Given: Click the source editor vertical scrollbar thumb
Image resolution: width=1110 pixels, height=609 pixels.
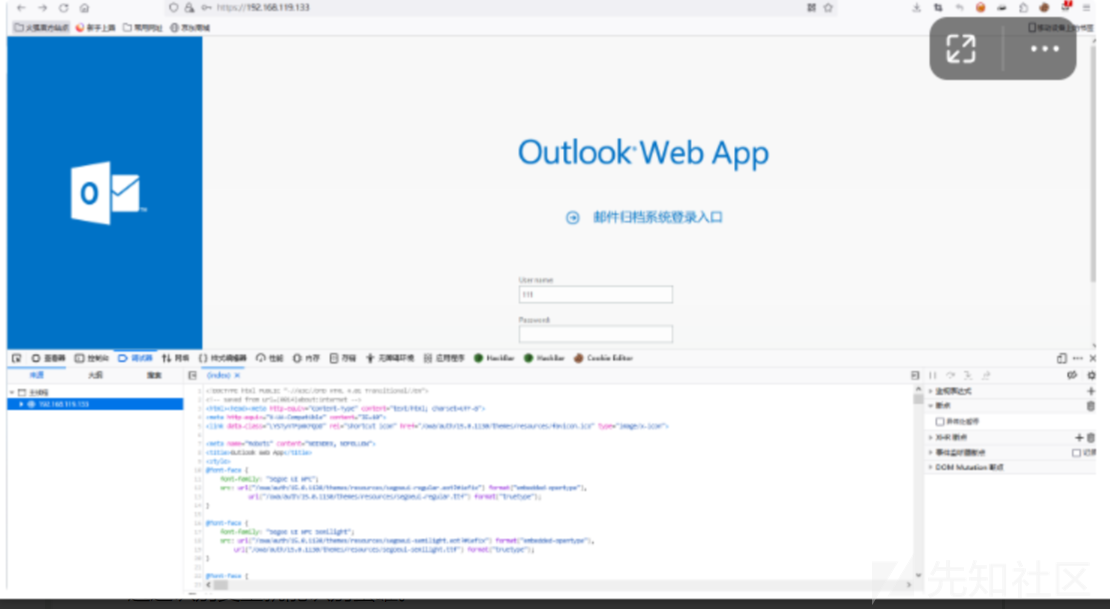Looking at the screenshot, I should [918, 400].
